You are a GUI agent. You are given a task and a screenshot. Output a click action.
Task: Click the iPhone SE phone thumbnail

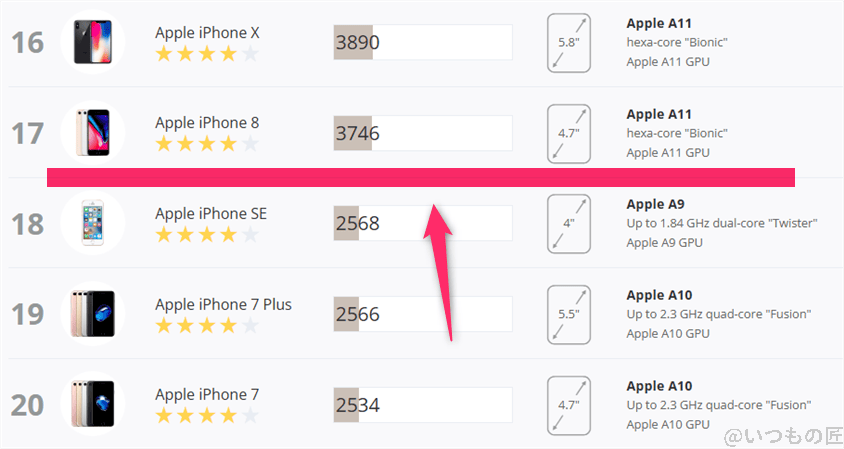pyautogui.click(x=92, y=222)
